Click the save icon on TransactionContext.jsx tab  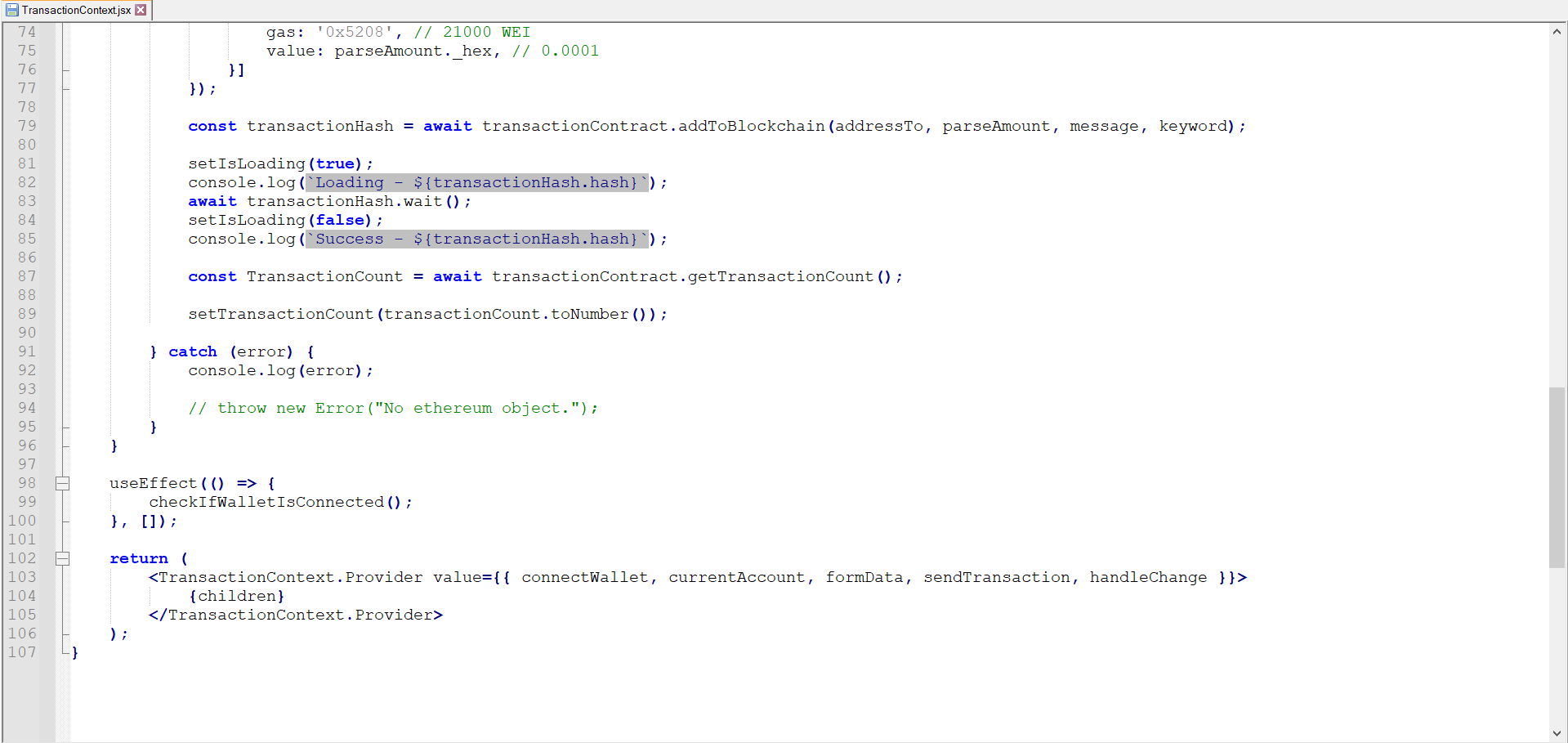[x=11, y=10]
